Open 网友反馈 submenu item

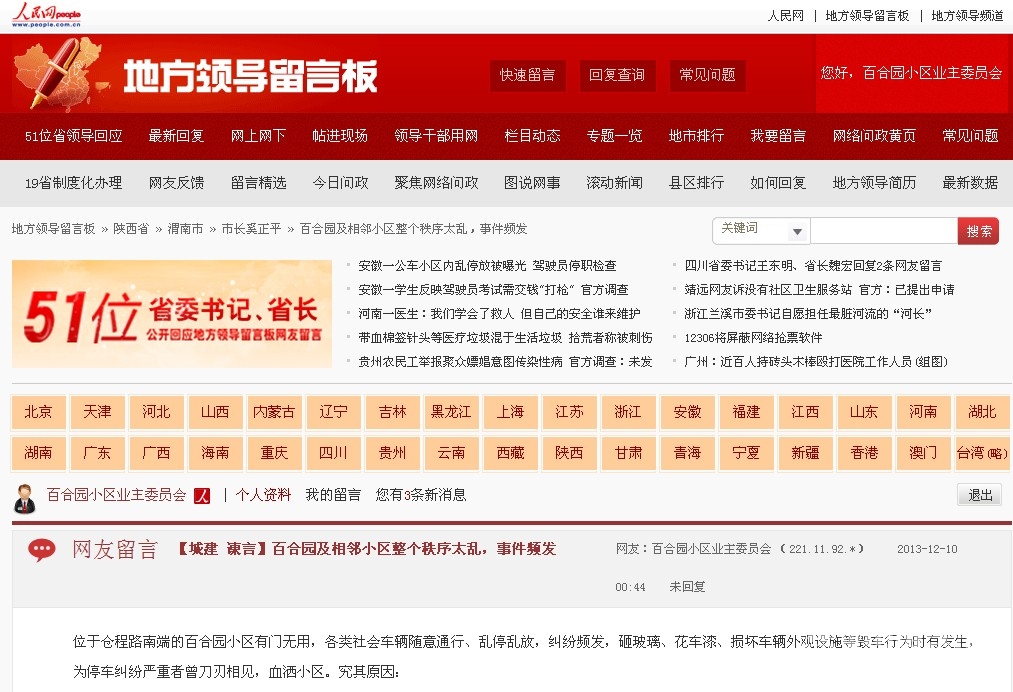pos(176,183)
